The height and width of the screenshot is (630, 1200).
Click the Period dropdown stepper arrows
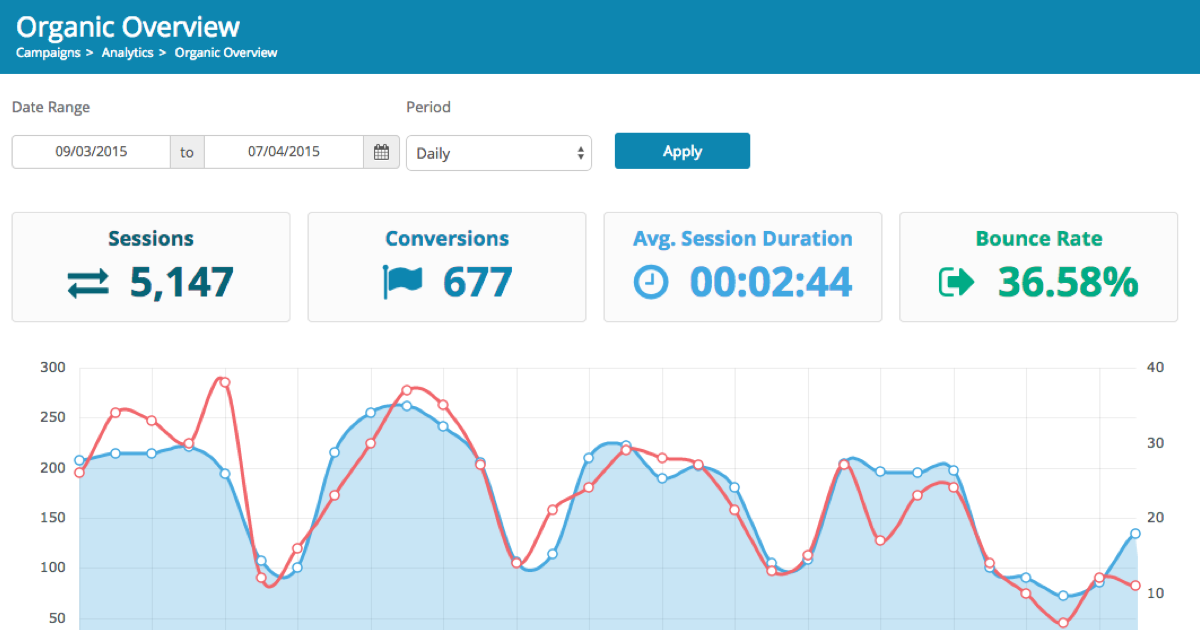[x=578, y=153]
